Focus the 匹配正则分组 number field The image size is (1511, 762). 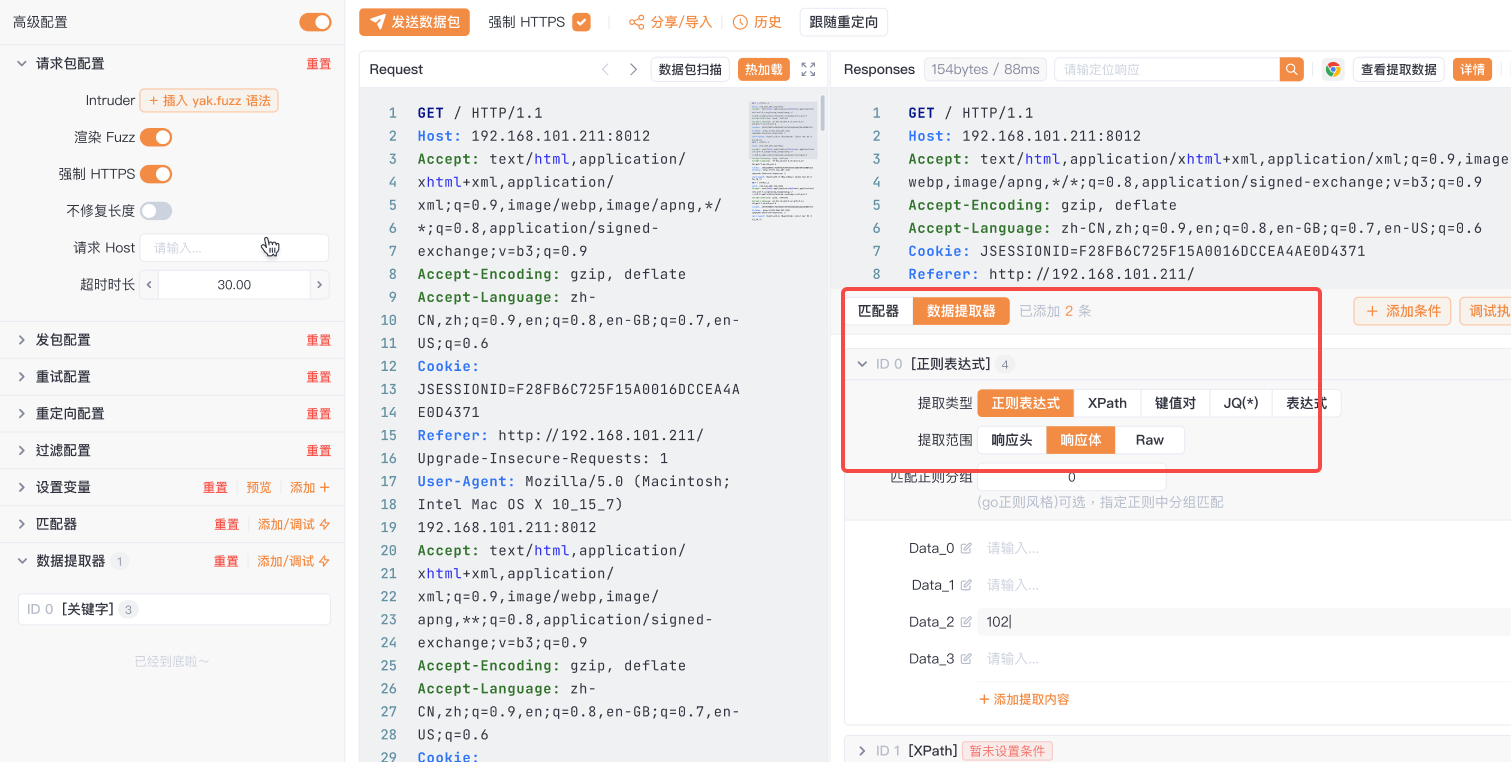point(1072,478)
